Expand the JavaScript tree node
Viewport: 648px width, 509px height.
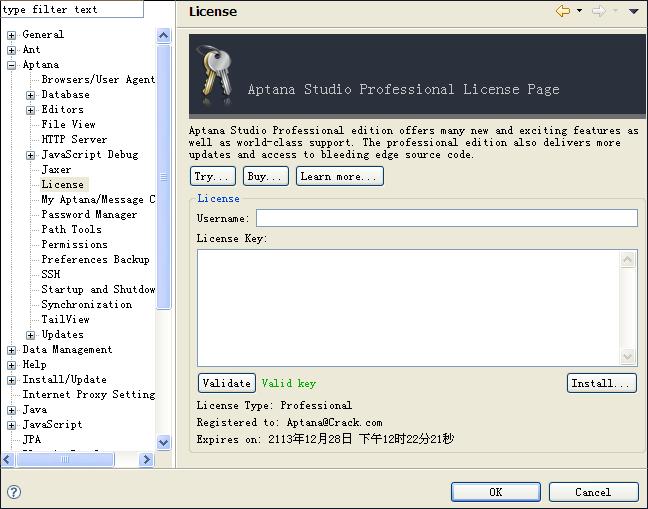pyautogui.click(x=12, y=425)
